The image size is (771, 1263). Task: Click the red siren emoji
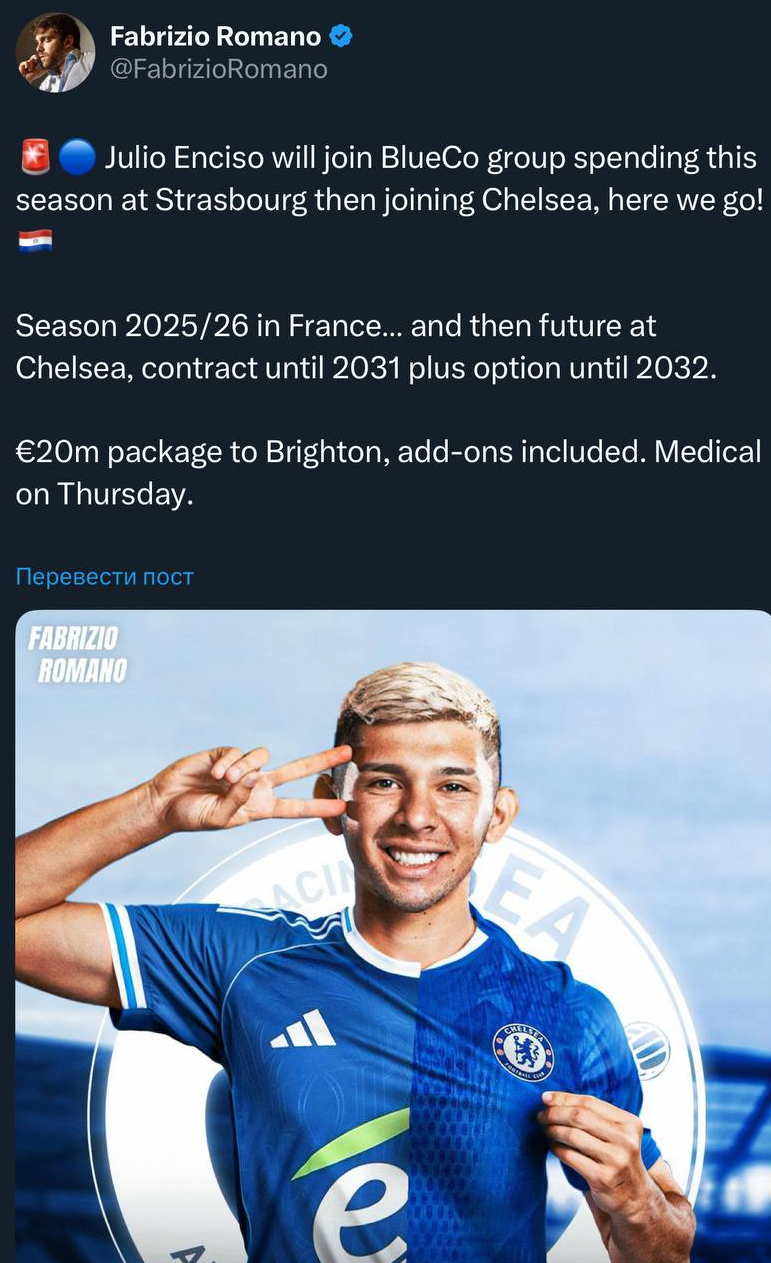pos(36,157)
